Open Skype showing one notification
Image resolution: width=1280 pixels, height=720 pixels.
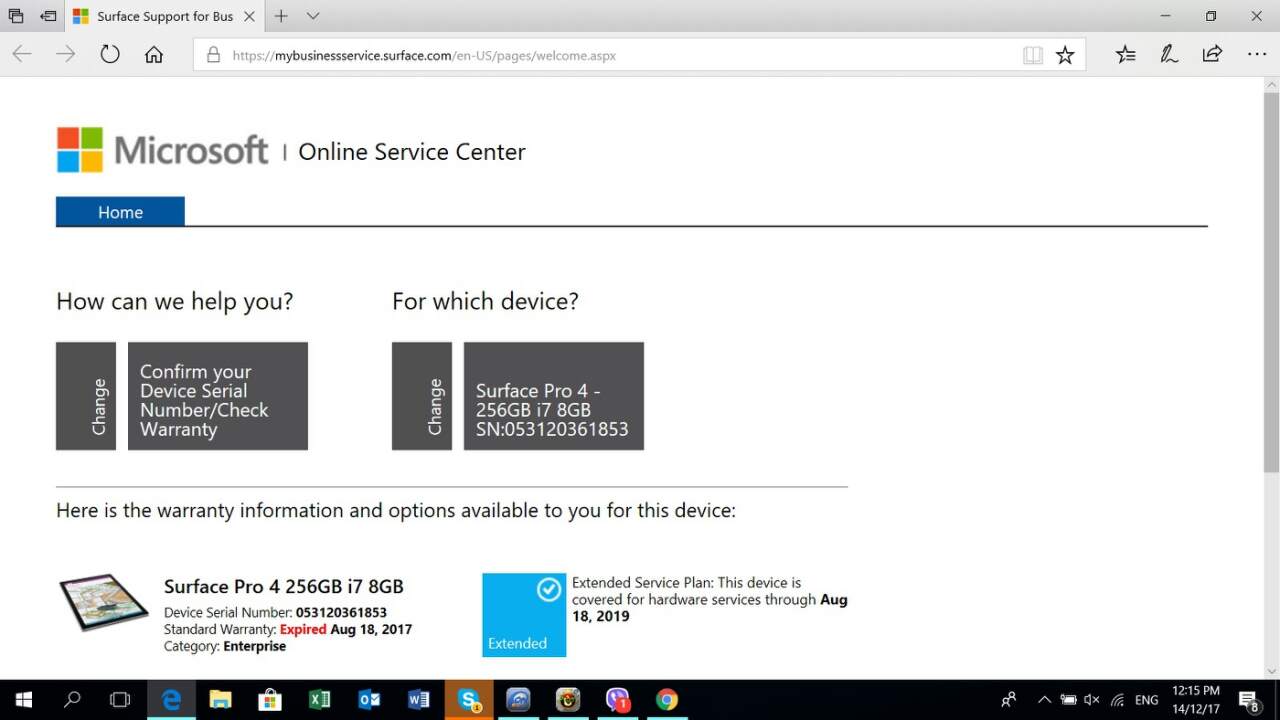coord(468,699)
